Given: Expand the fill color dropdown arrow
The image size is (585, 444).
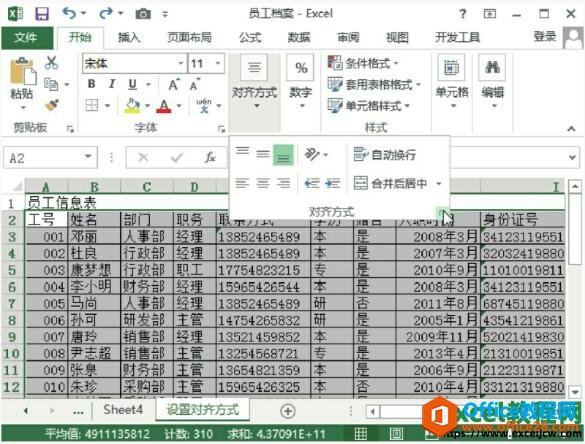Looking at the screenshot, I should click(147, 106).
